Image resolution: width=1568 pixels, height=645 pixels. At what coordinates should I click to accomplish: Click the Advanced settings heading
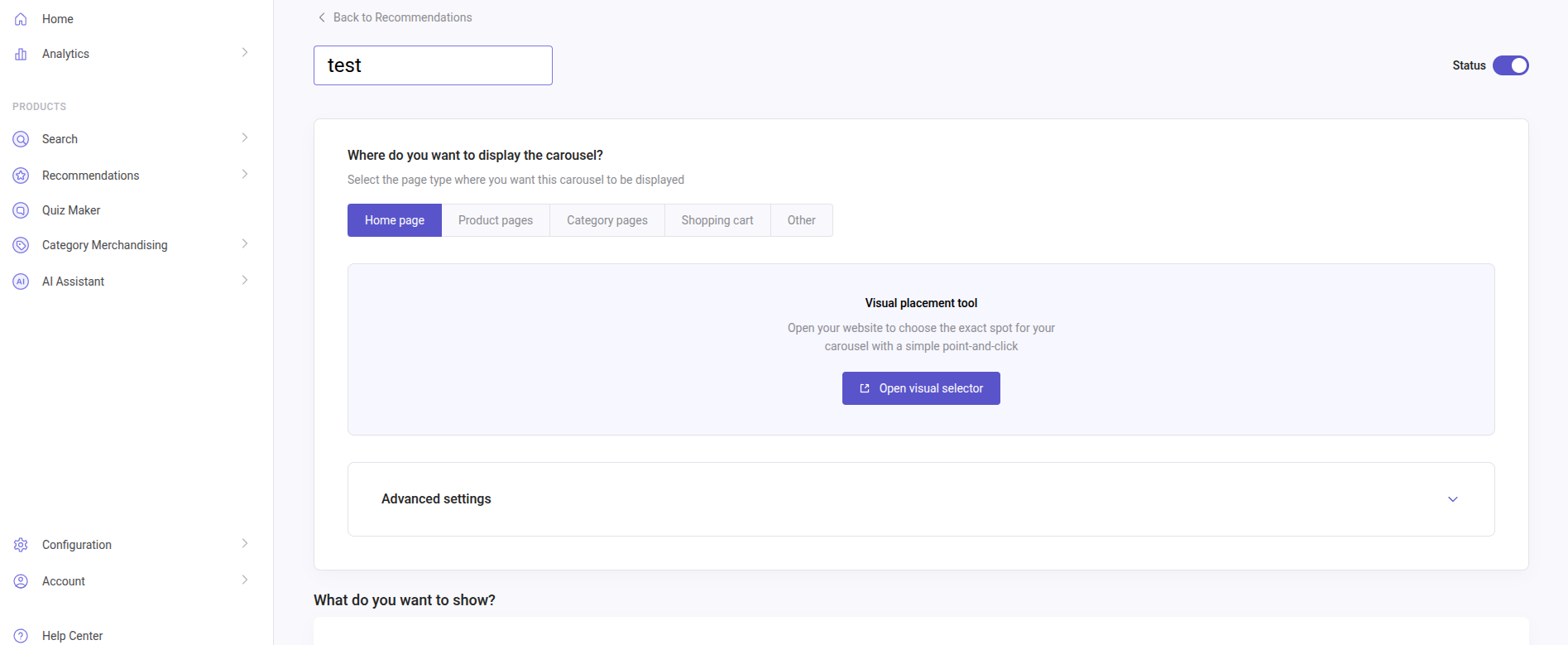436,498
